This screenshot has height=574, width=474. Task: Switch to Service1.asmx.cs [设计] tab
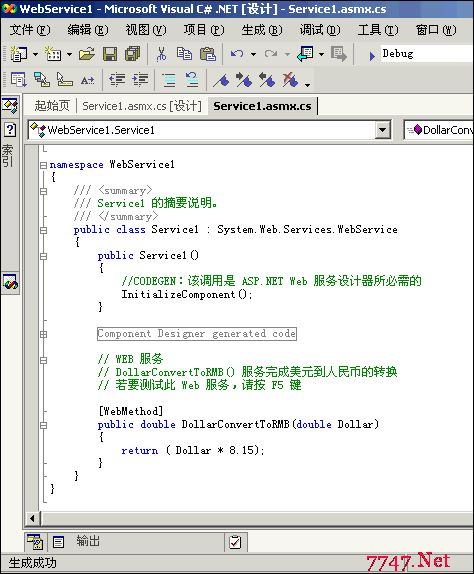click(142, 106)
